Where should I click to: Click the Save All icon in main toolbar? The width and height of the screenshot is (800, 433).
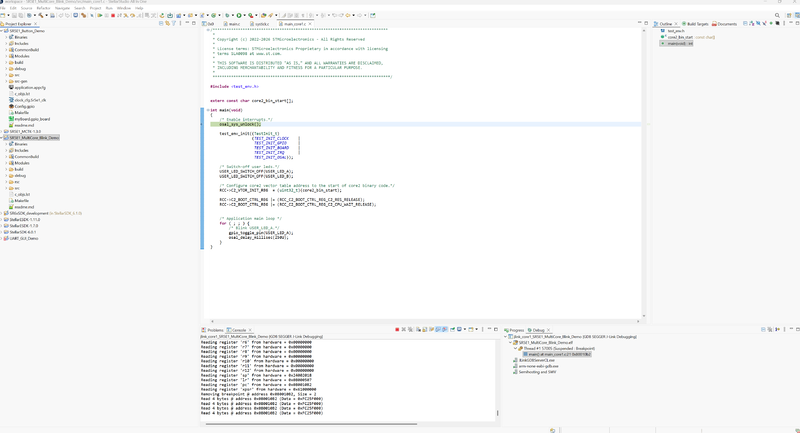click(x=20, y=15)
